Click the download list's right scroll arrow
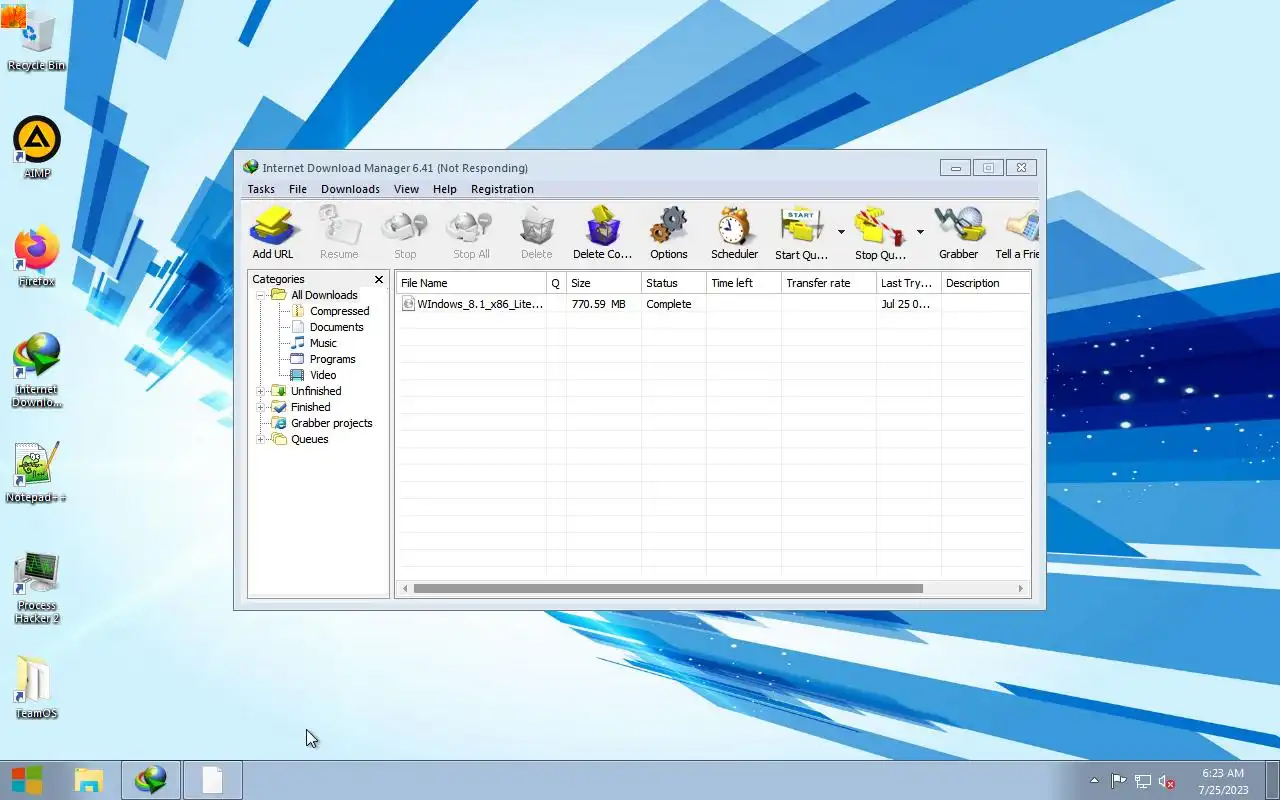 point(1021,589)
